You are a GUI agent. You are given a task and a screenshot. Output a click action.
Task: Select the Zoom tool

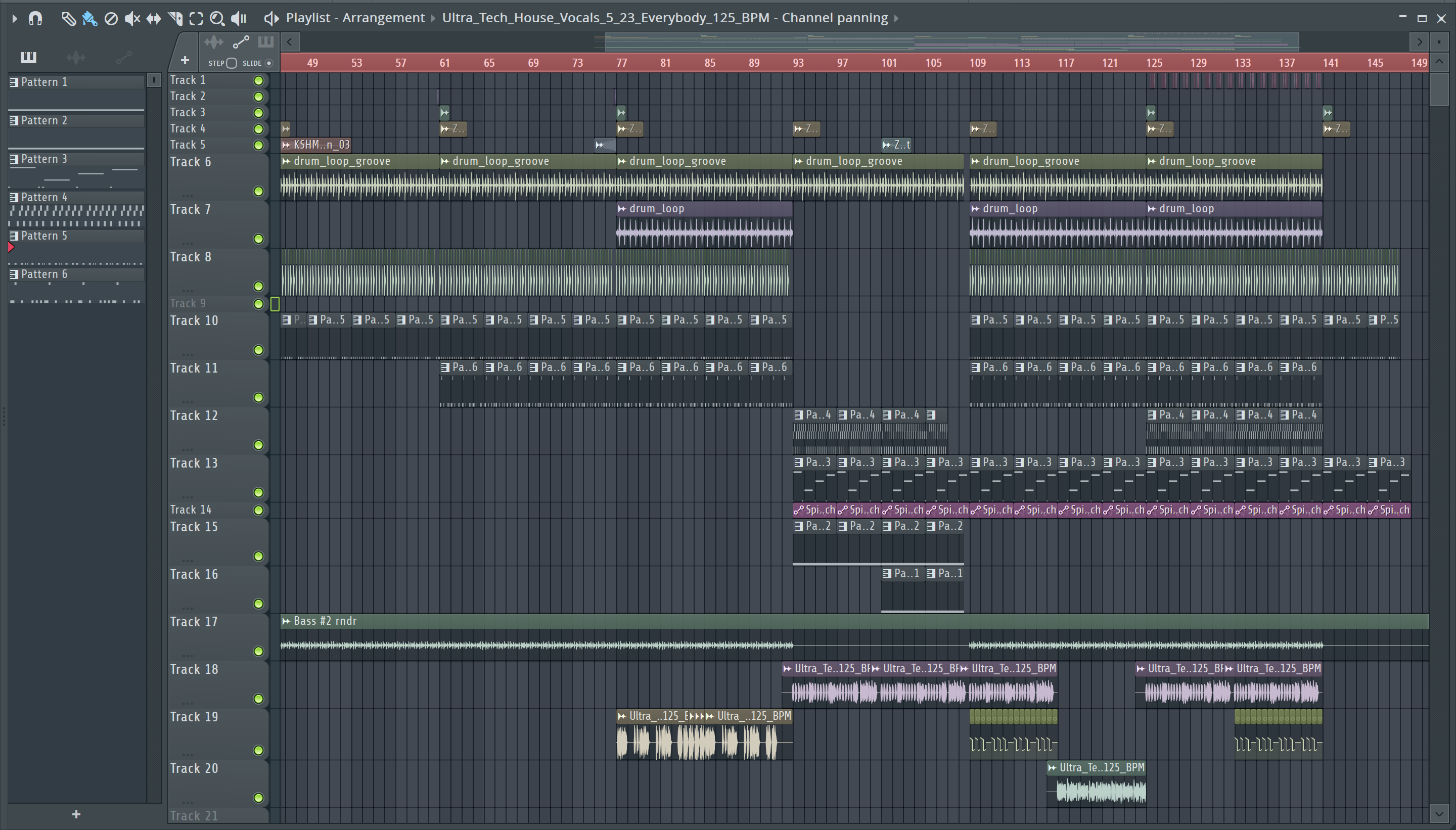(217, 18)
